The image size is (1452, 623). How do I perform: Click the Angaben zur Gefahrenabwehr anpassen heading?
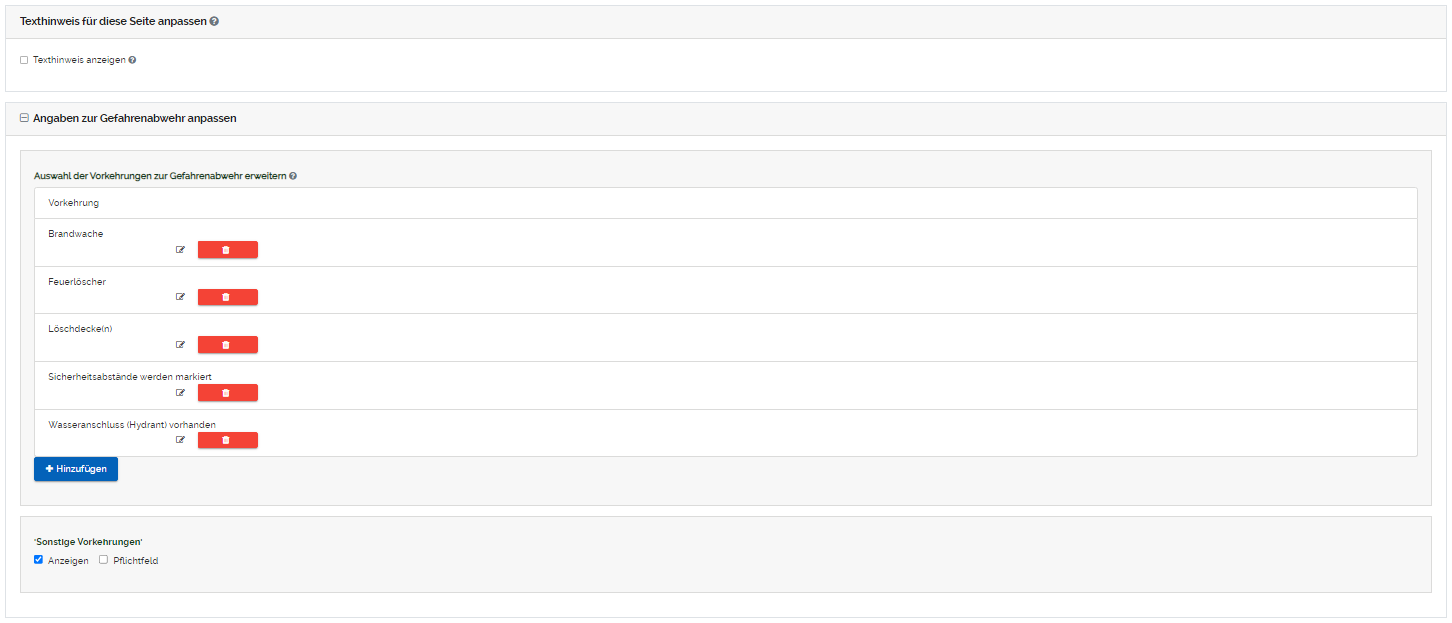(134, 118)
